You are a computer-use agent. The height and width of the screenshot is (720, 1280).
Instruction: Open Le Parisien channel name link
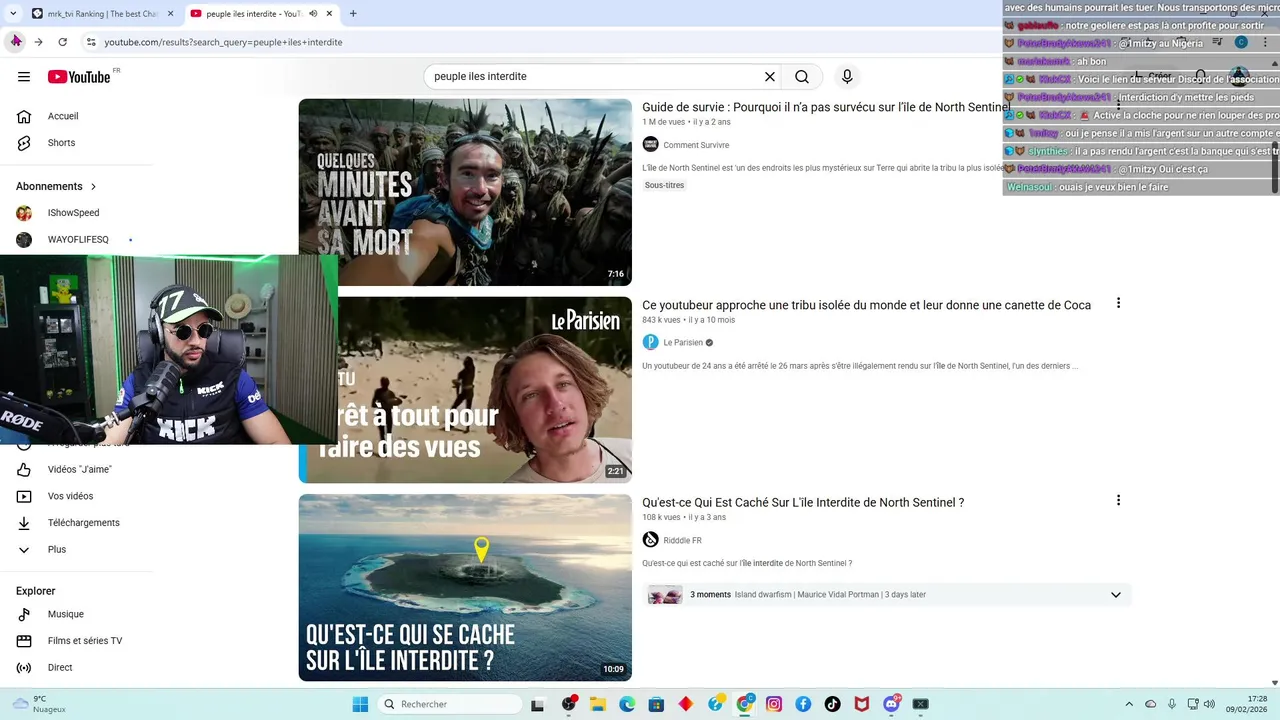[683, 343]
